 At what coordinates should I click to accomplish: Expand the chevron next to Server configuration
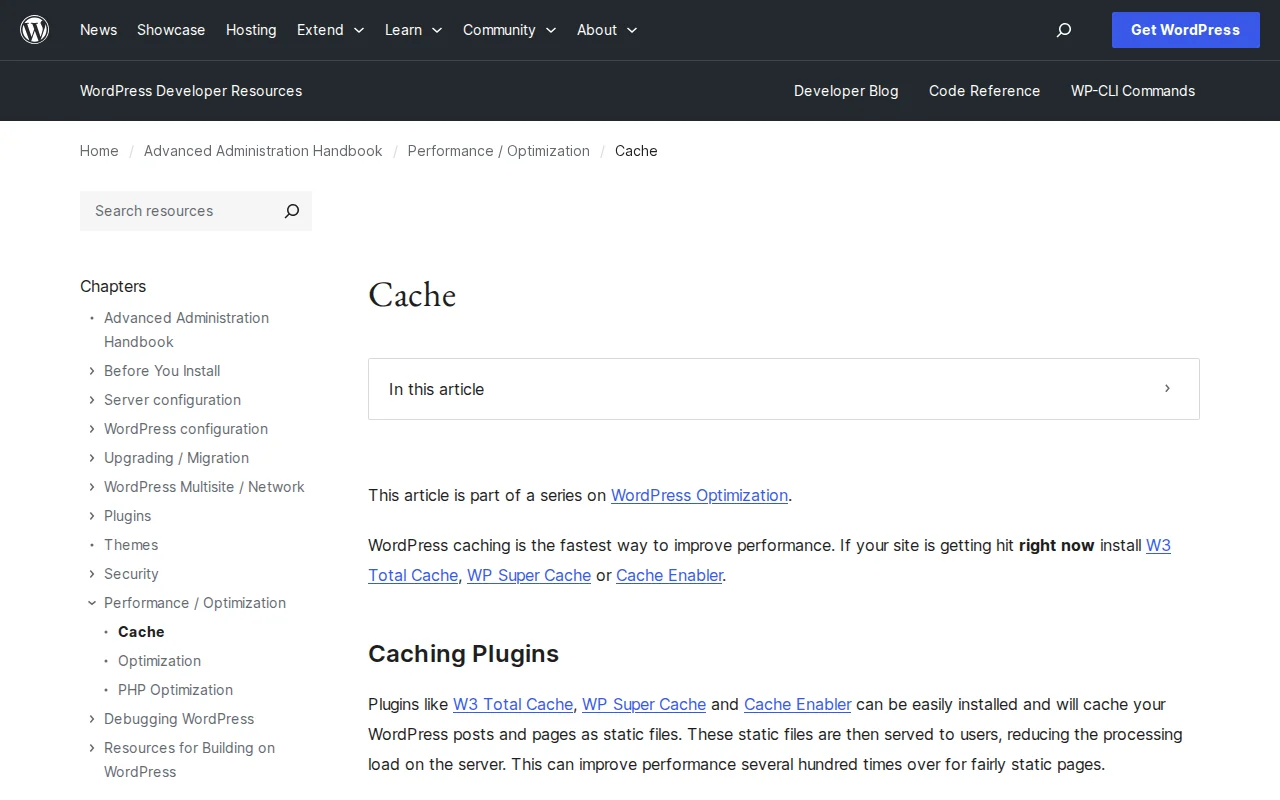click(x=92, y=400)
